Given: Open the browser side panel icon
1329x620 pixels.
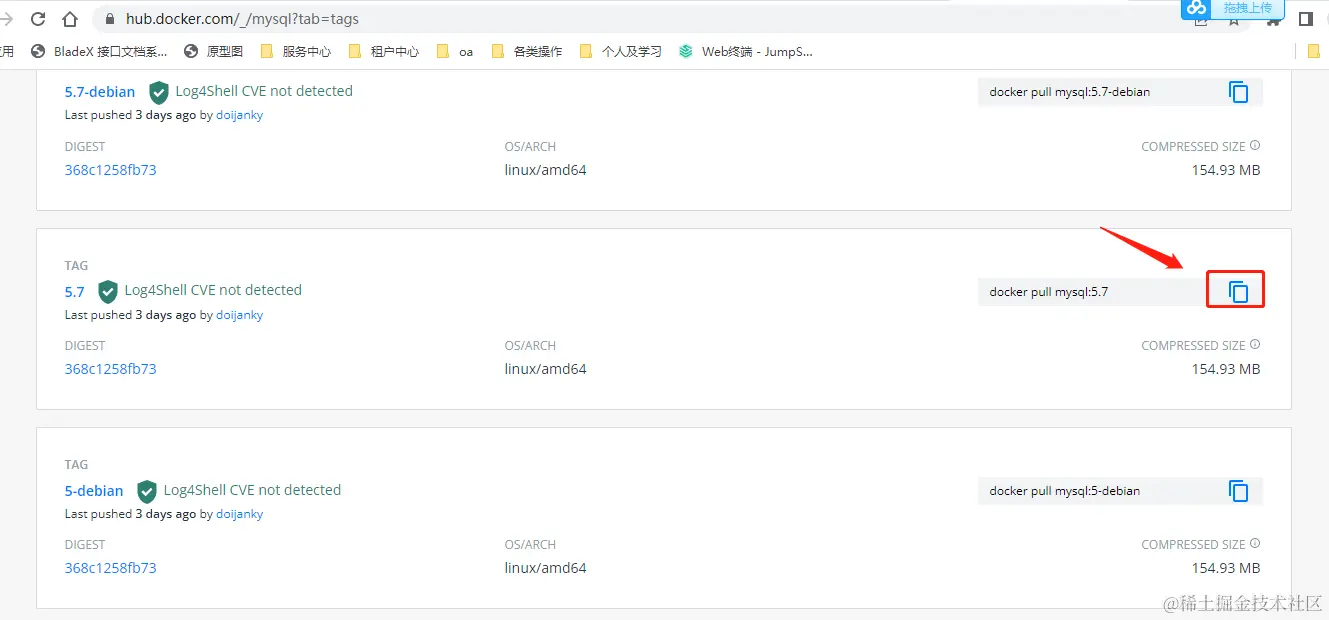Looking at the screenshot, I should (1305, 19).
